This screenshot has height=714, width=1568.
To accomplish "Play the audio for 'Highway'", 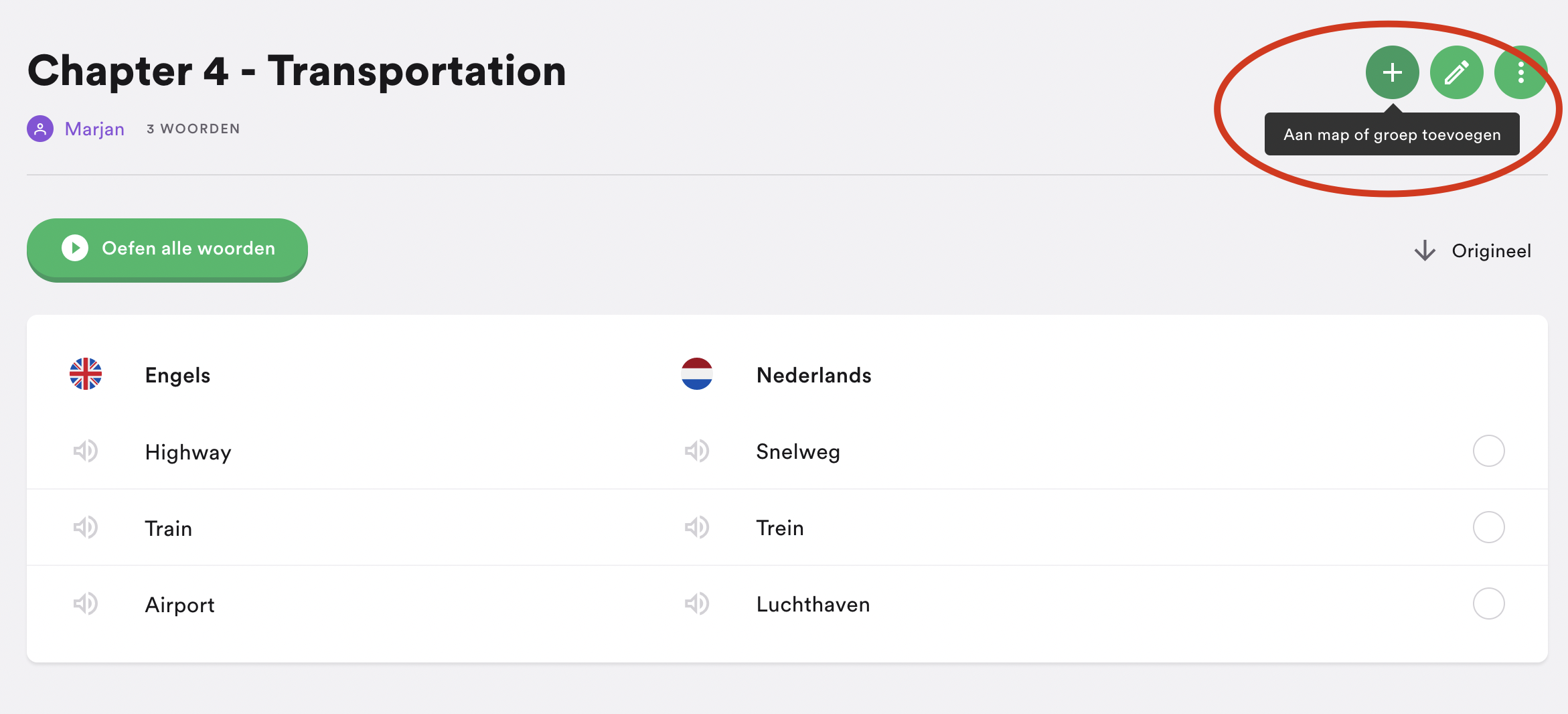I will click(86, 451).
